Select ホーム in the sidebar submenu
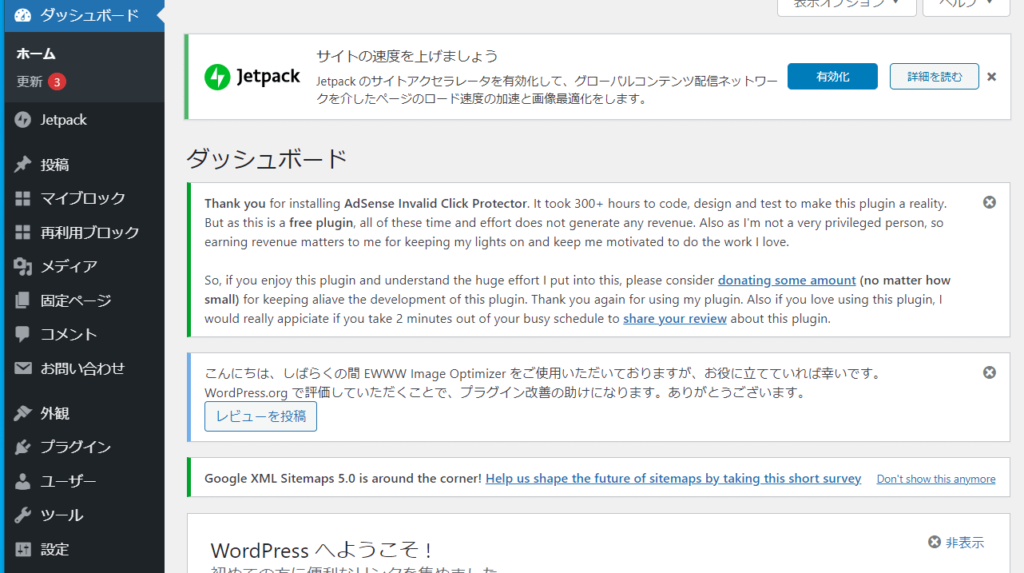The image size is (1024, 573). point(36,54)
